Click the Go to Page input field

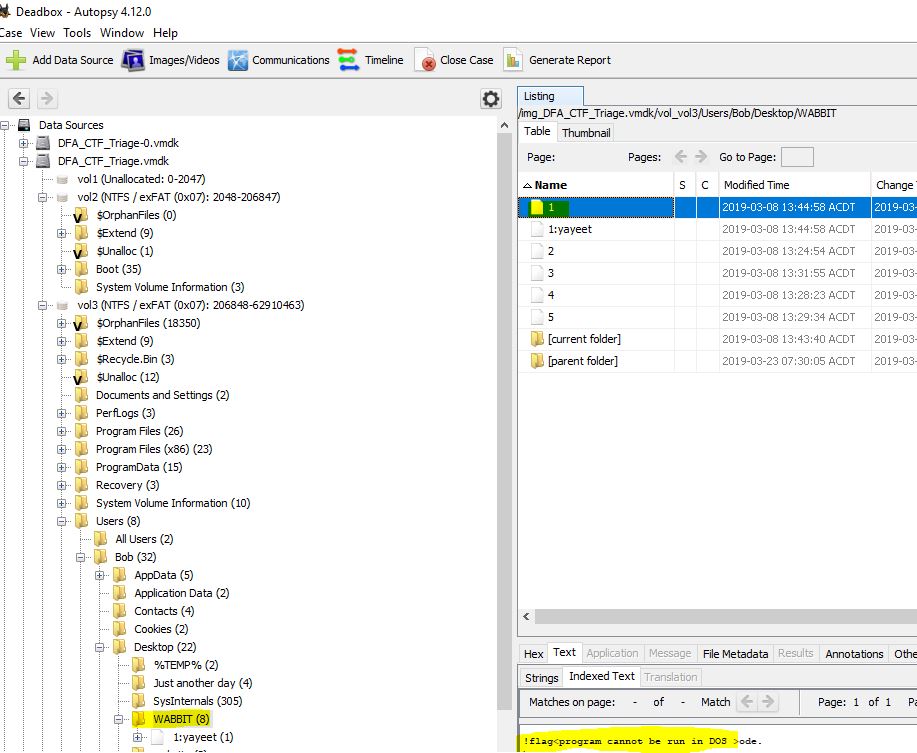pos(796,157)
